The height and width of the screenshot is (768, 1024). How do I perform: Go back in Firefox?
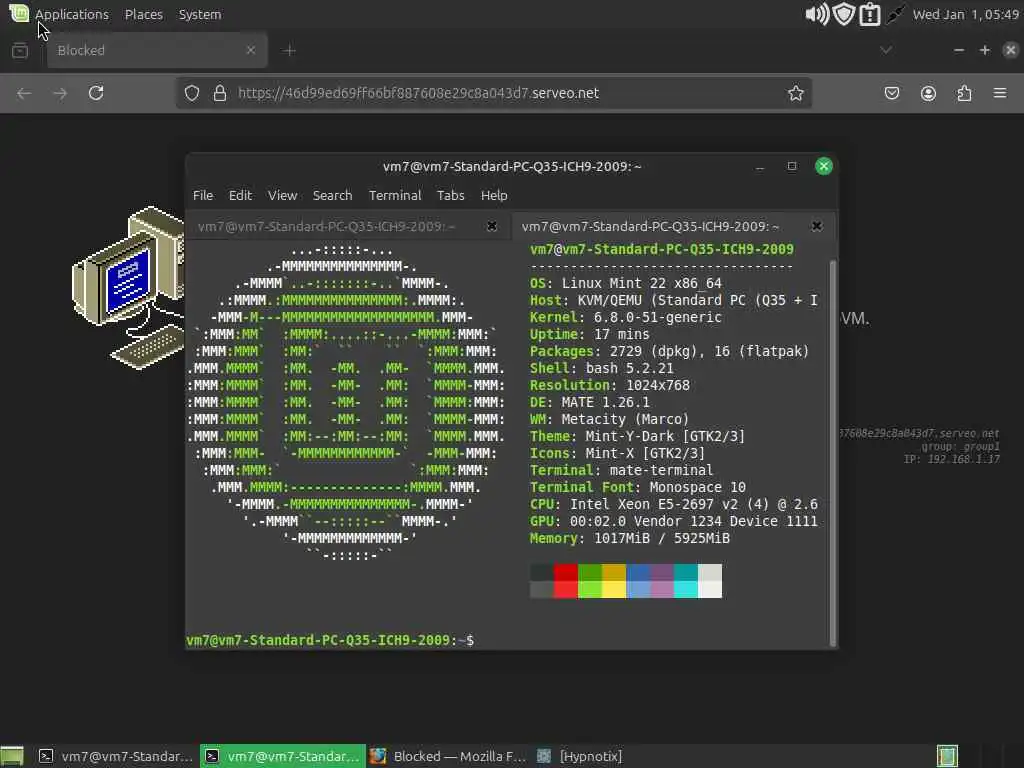[24, 93]
